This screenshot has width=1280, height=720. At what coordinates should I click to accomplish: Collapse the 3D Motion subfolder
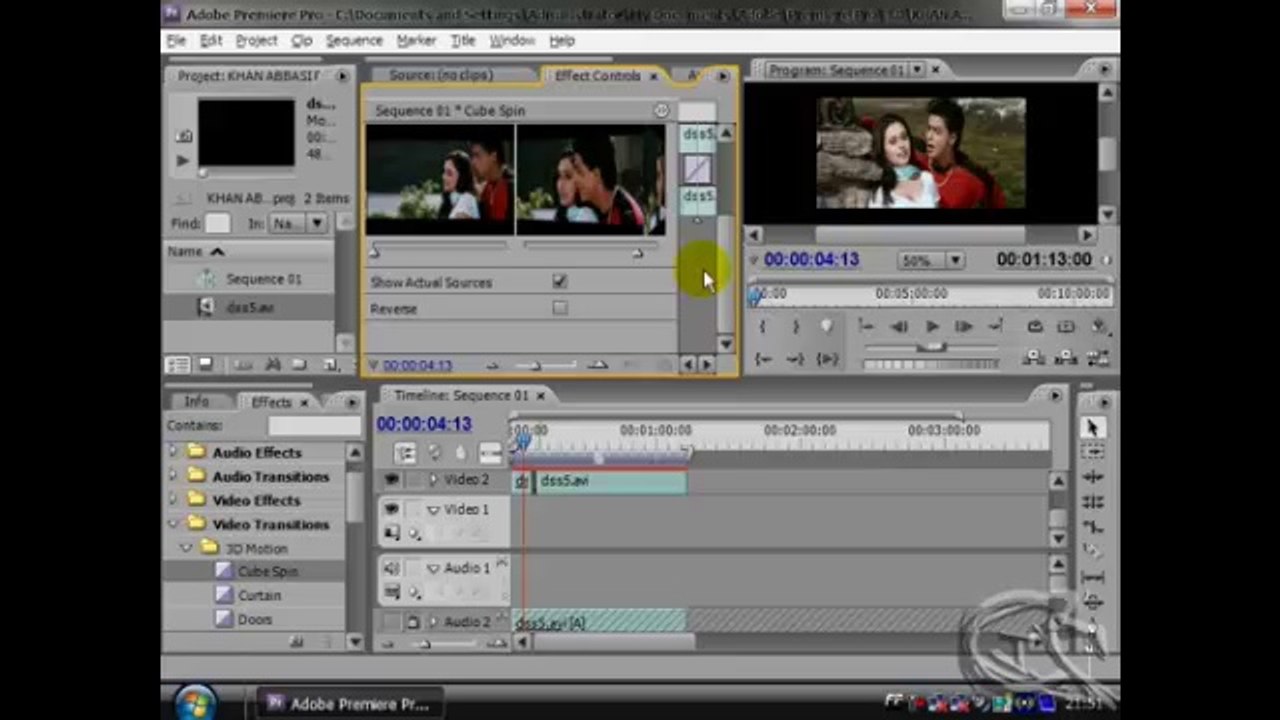click(x=186, y=548)
